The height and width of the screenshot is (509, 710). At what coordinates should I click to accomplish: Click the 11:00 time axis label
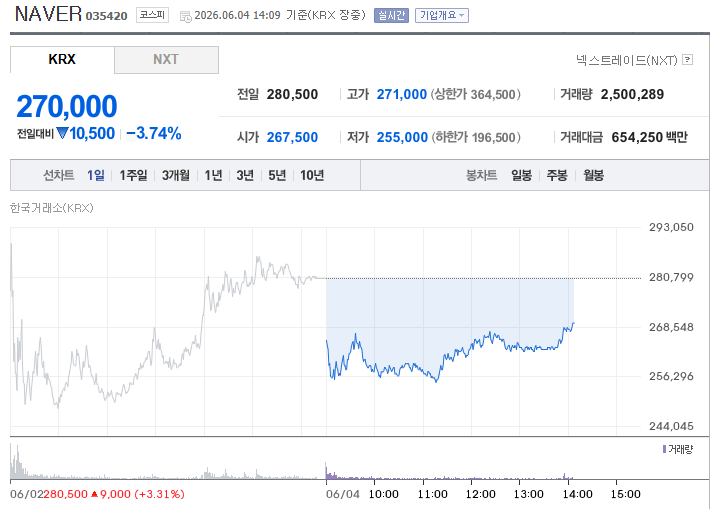click(x=432, y=494)
